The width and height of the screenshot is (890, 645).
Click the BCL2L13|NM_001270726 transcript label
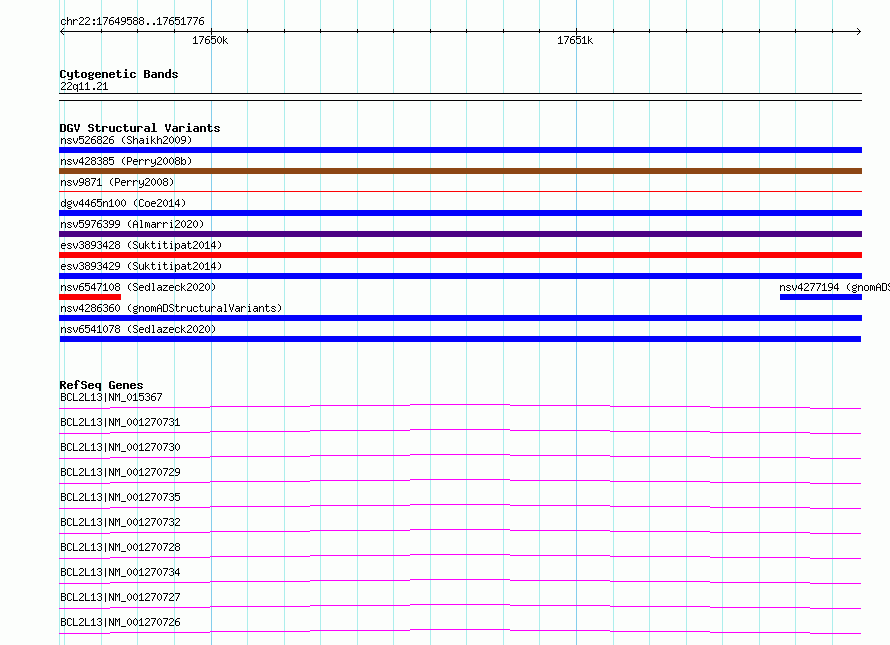pyautogui.click(x=120, y=622)
